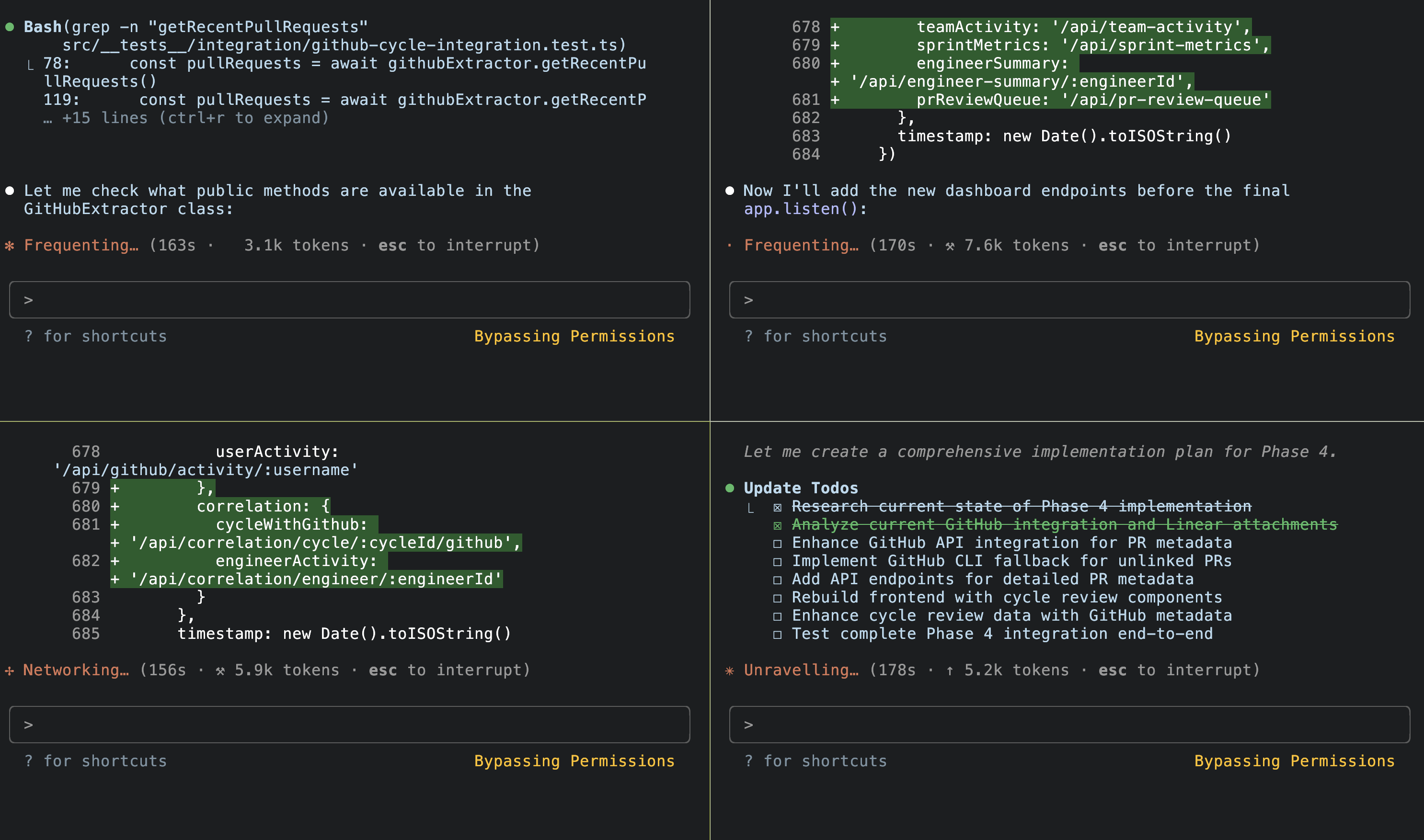The image size is (1424, 840).
Task: Click the hammer icon beside 7.6k tokens
Action: point(950,246)
